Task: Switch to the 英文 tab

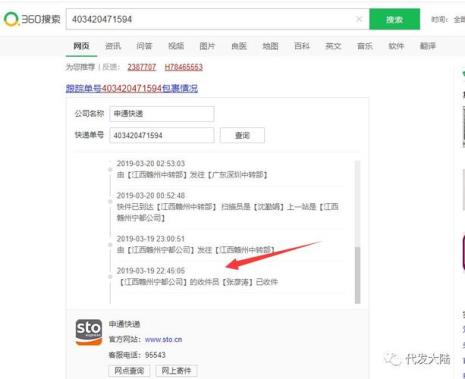Action: (333, 46)
